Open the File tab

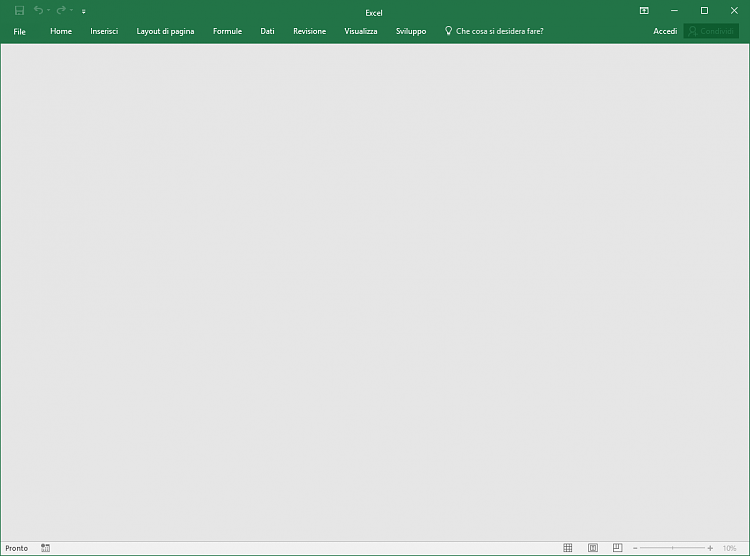pos(20,32)
